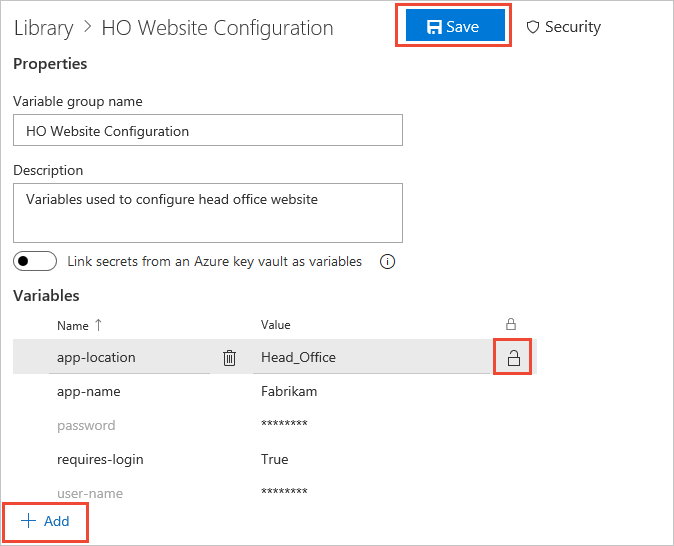Add a new variable
This screenshot has height=546, width=674.
point(45,521)
